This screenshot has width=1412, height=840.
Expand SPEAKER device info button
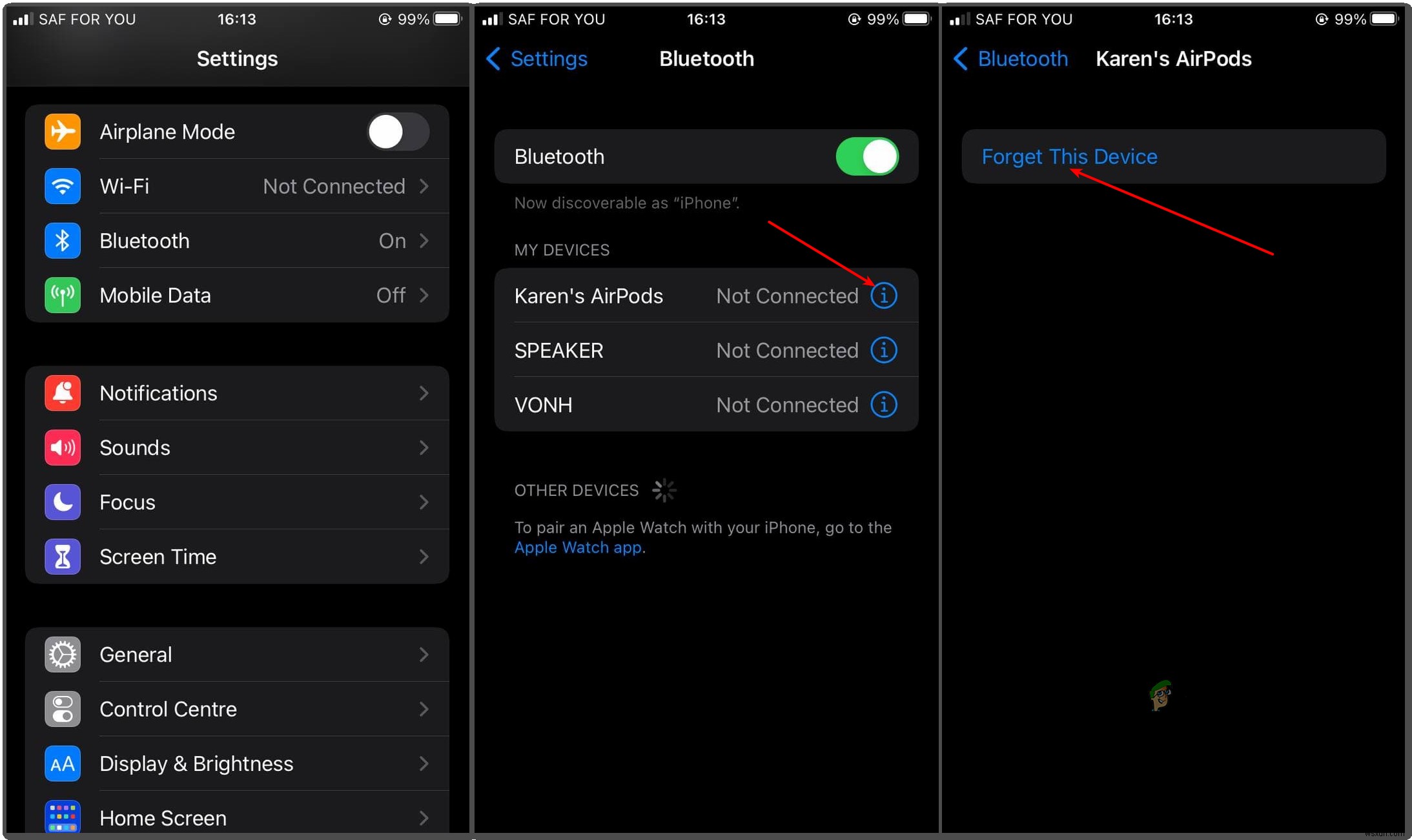coord(884,350)
